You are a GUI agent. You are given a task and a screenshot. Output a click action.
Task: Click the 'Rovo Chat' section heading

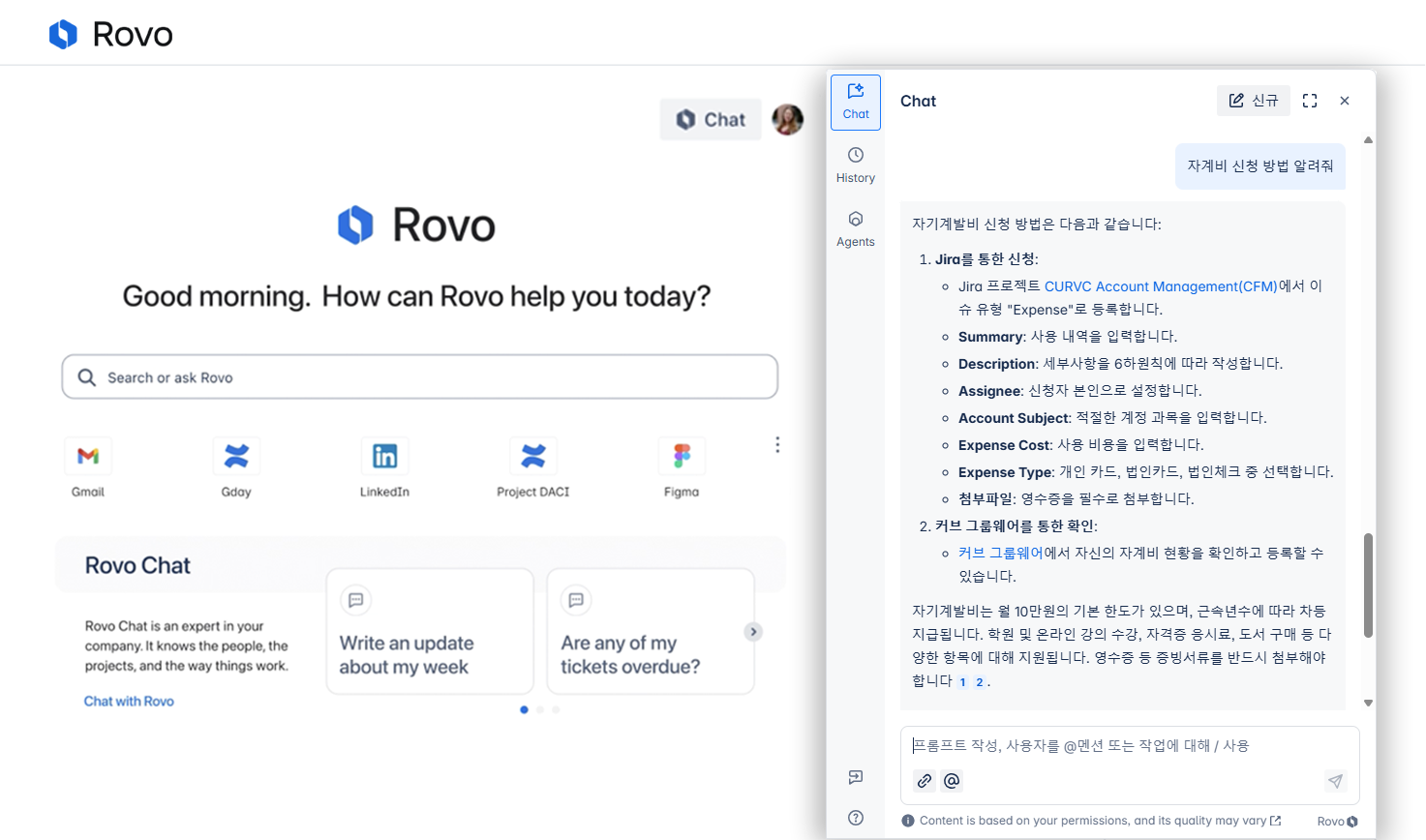click(x=137, y=566)
